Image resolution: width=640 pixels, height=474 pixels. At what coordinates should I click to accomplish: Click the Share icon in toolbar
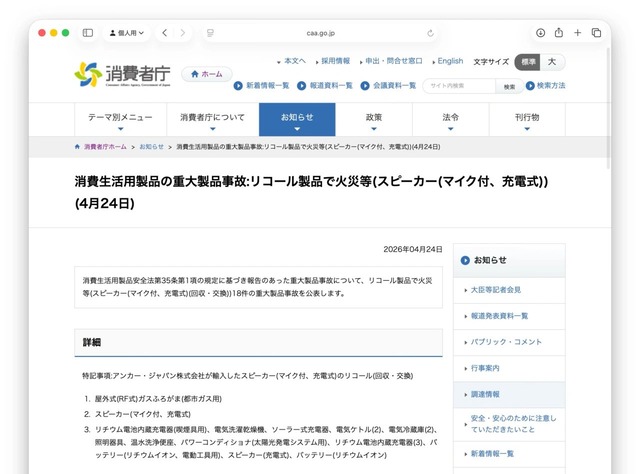(x=559, y=33)
